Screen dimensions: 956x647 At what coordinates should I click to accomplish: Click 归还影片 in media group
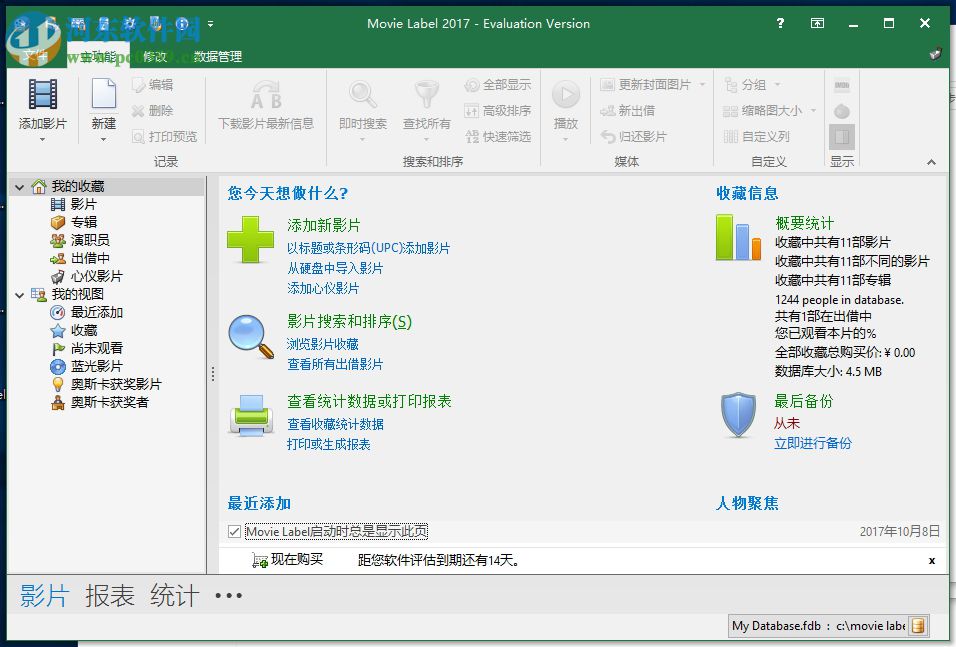click(633, 137)
